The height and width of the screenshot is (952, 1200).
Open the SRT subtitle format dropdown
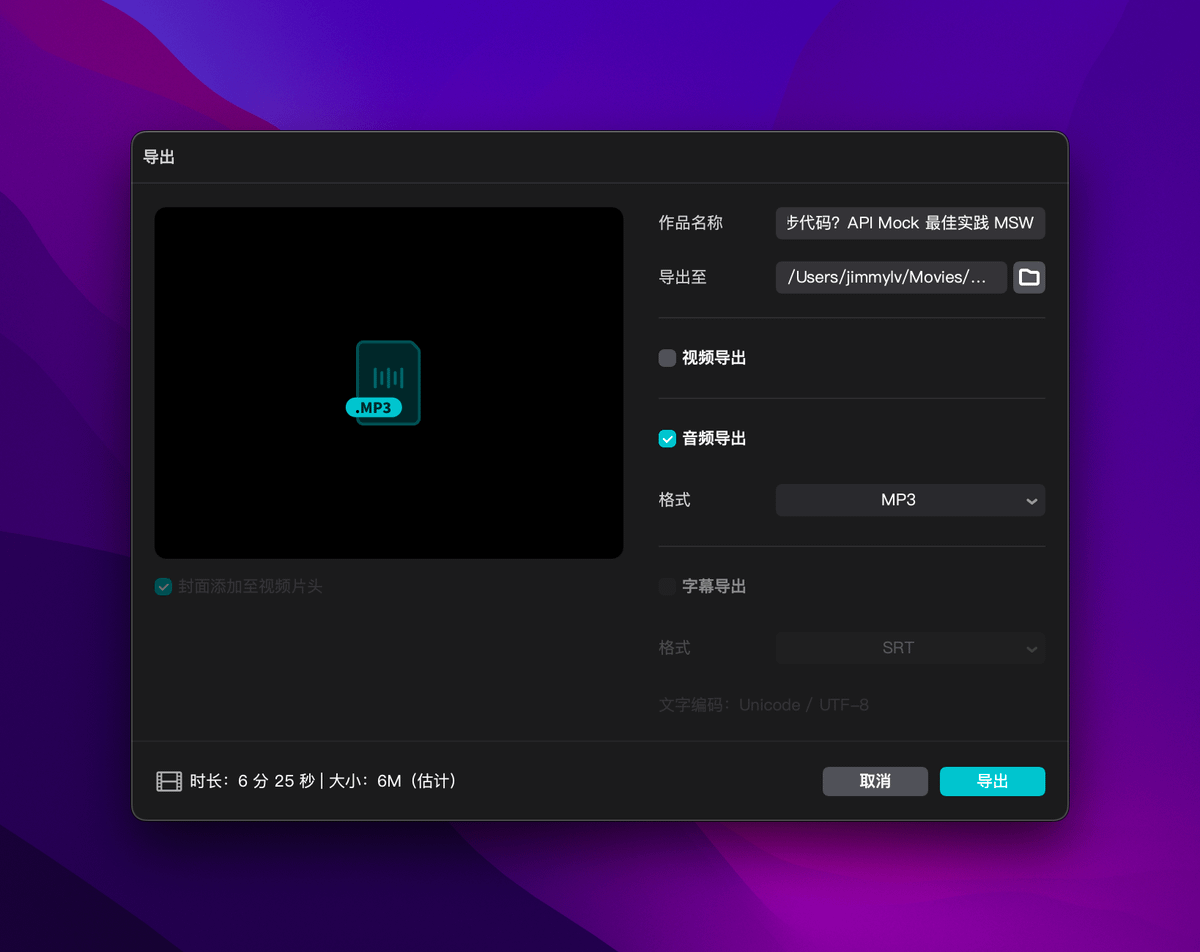[898, 648]
